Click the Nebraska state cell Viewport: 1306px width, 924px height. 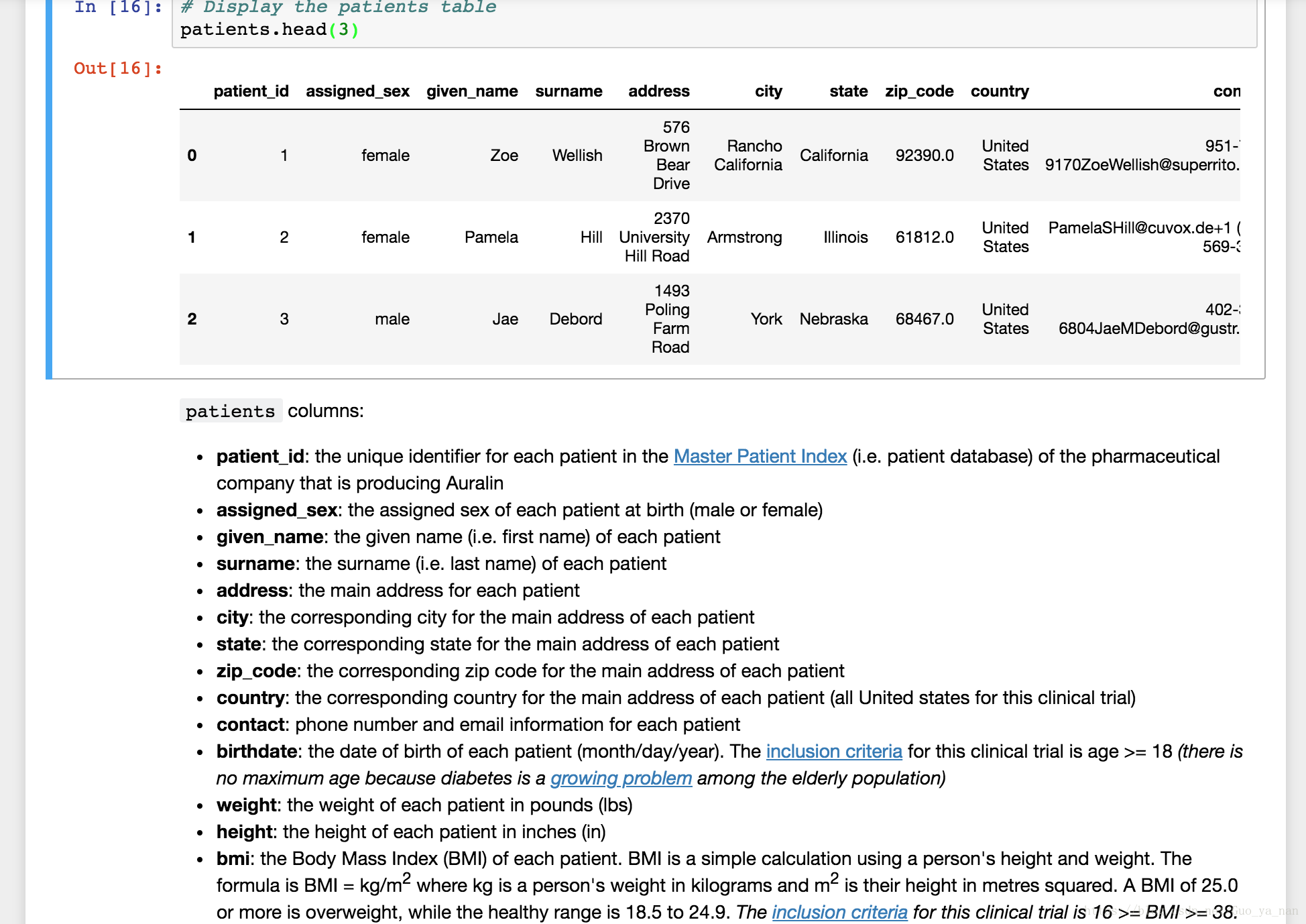(x=833, y=319)
